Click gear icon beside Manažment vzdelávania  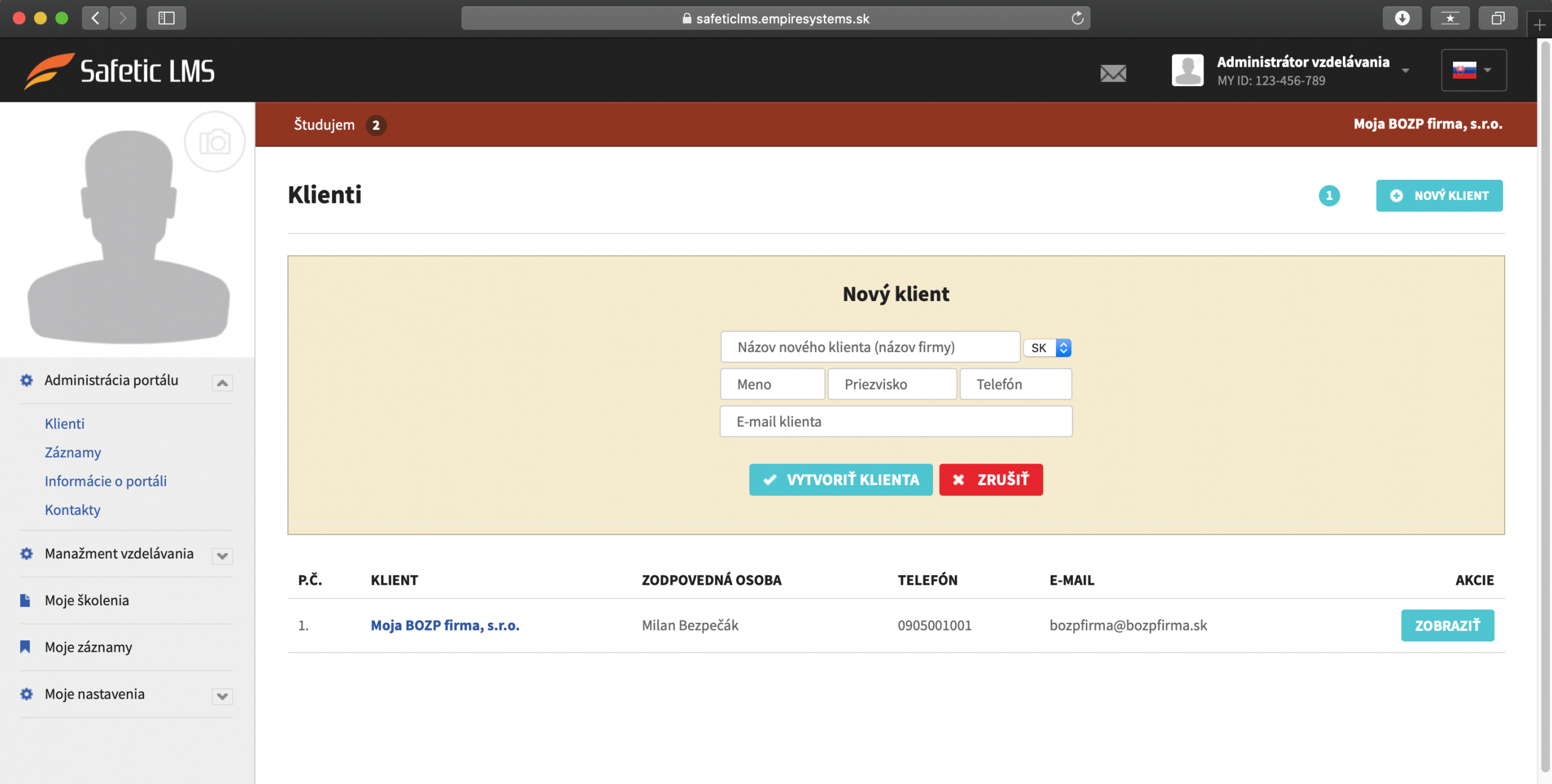(x=26, y=553)
